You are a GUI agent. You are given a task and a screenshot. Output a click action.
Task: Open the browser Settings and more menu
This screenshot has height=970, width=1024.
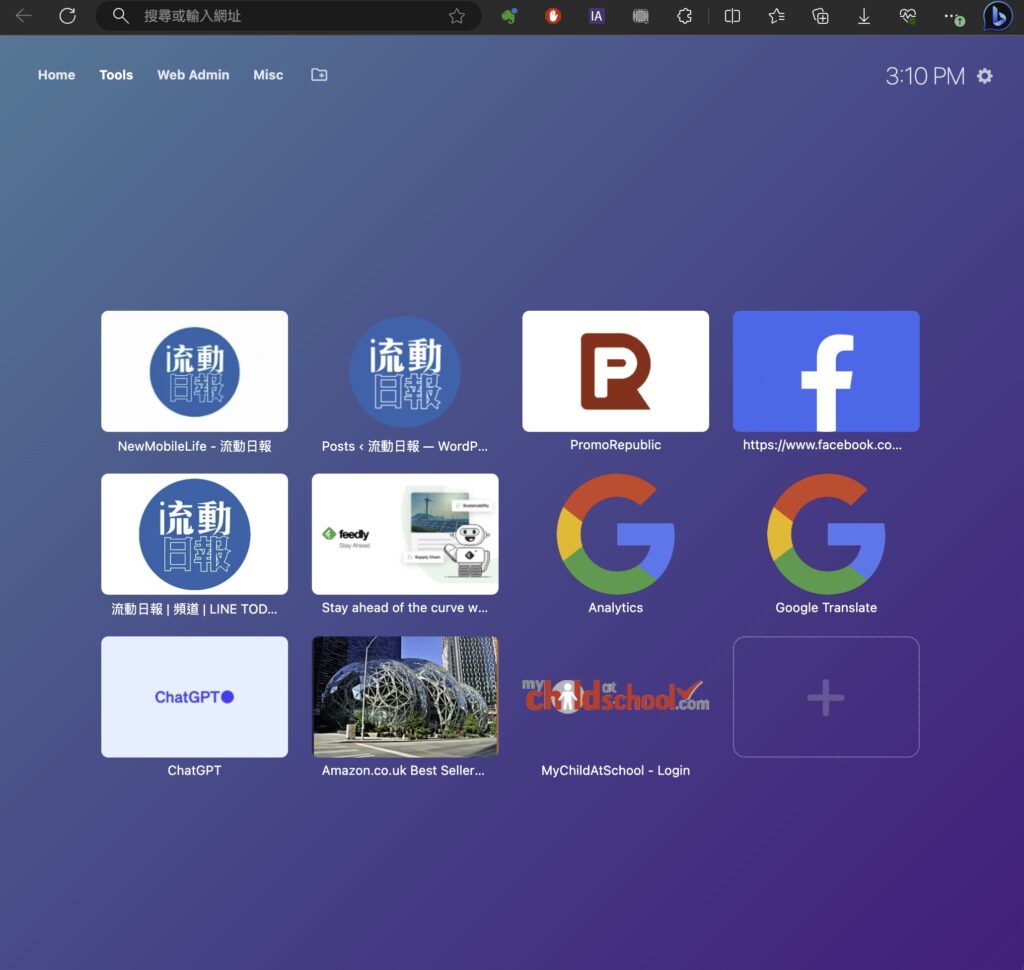(953, 17)
